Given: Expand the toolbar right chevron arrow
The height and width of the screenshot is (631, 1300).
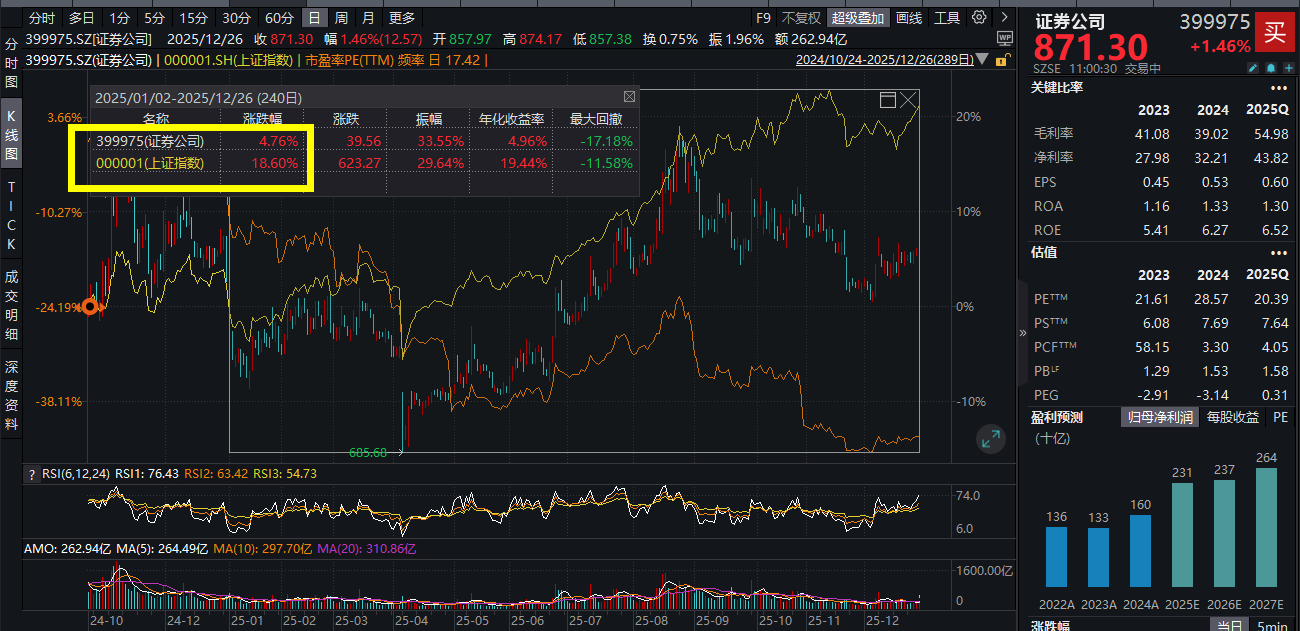Looking at the screenshot, I should tap(1003, 17).
